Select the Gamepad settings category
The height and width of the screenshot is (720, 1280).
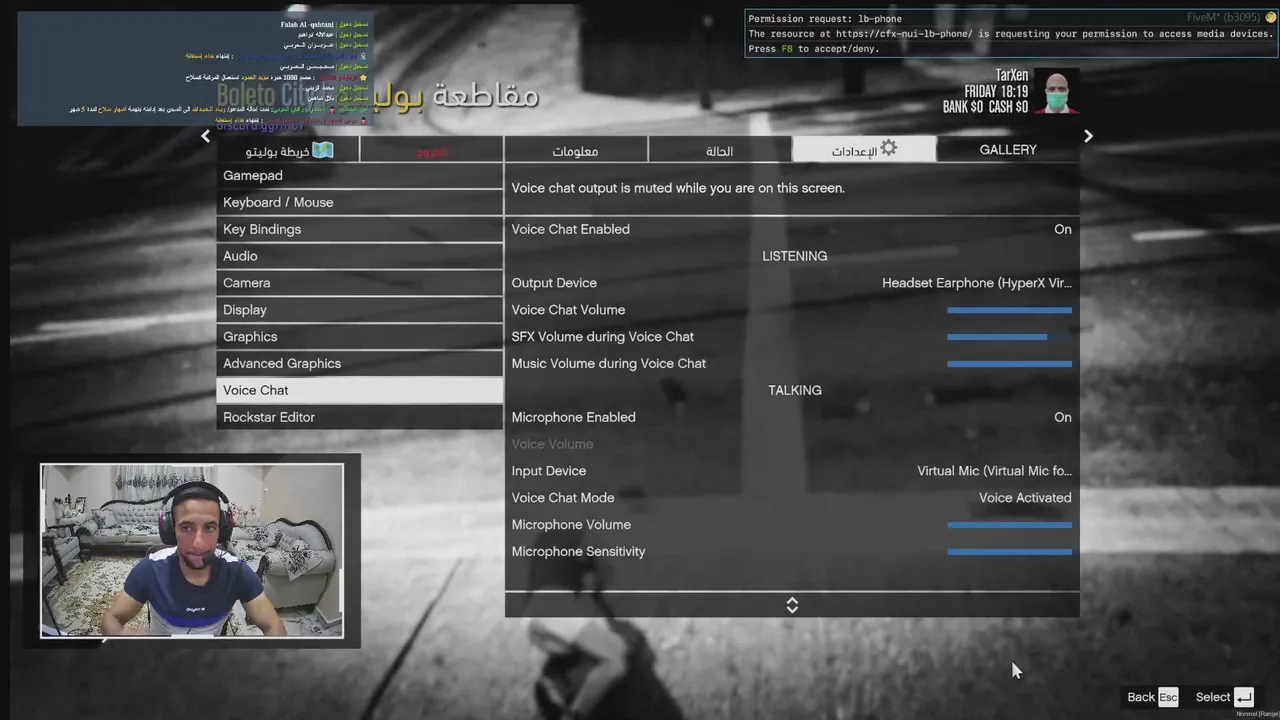click(359, 176)
